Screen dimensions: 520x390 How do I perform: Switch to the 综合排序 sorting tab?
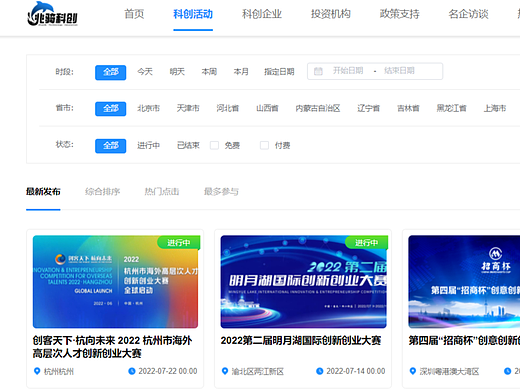(x=102, y=192)
